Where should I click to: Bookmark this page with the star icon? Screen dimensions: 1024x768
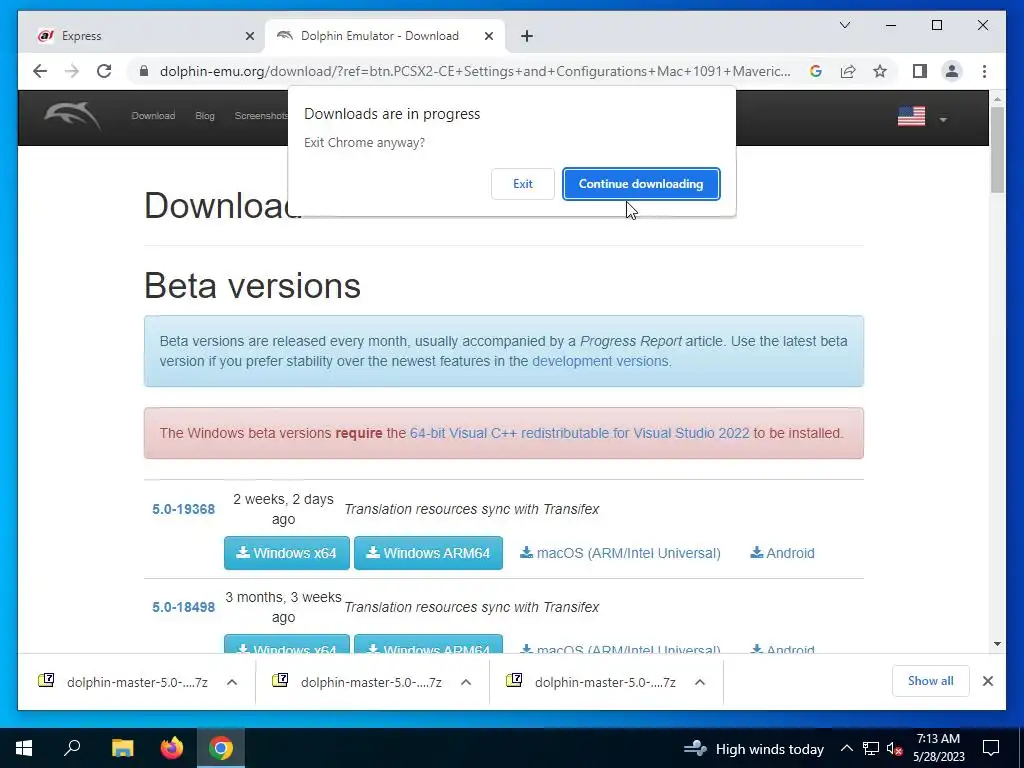click(x=880, y=71)
